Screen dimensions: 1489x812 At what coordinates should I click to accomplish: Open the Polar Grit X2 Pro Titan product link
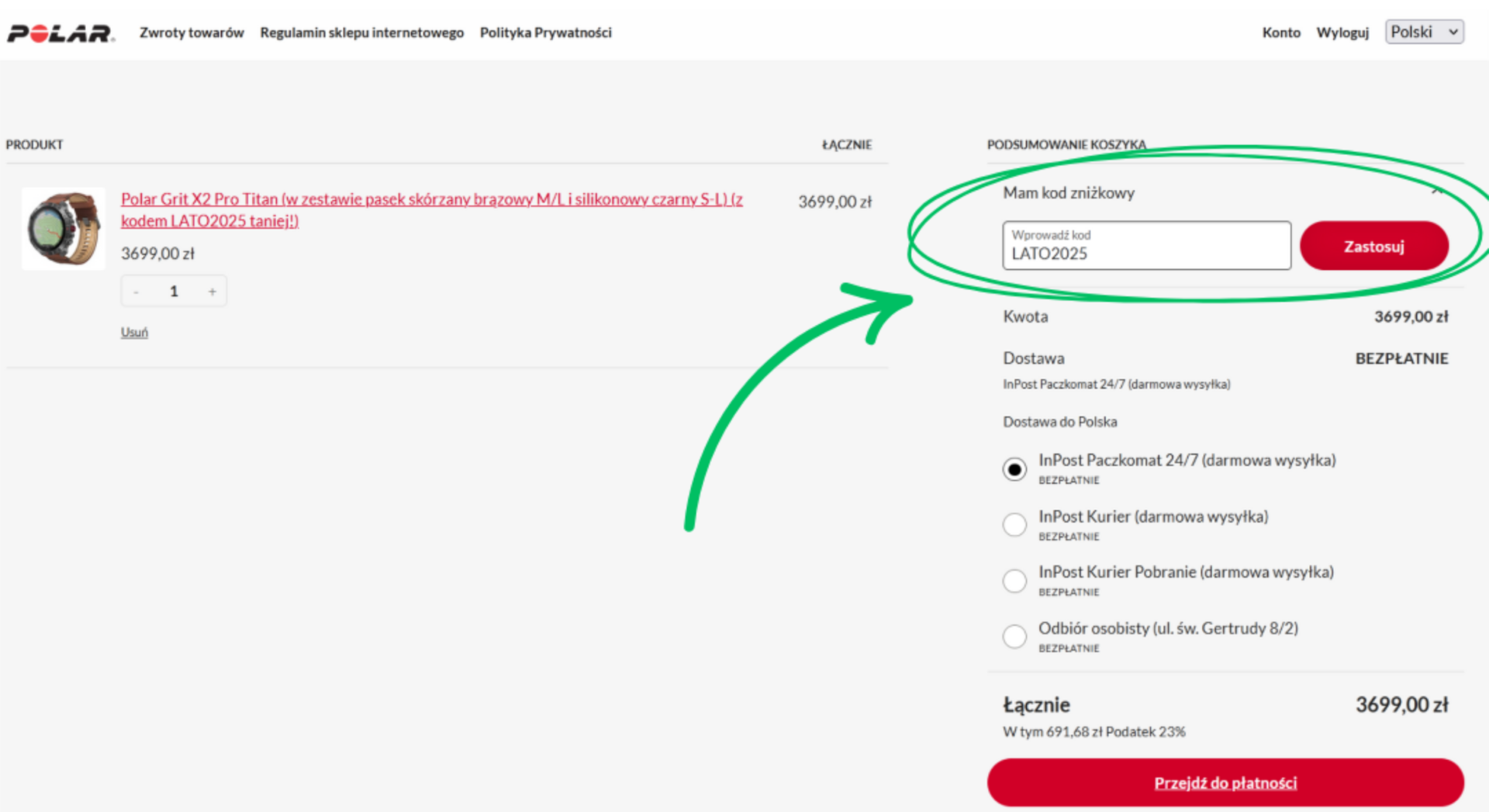431,209
